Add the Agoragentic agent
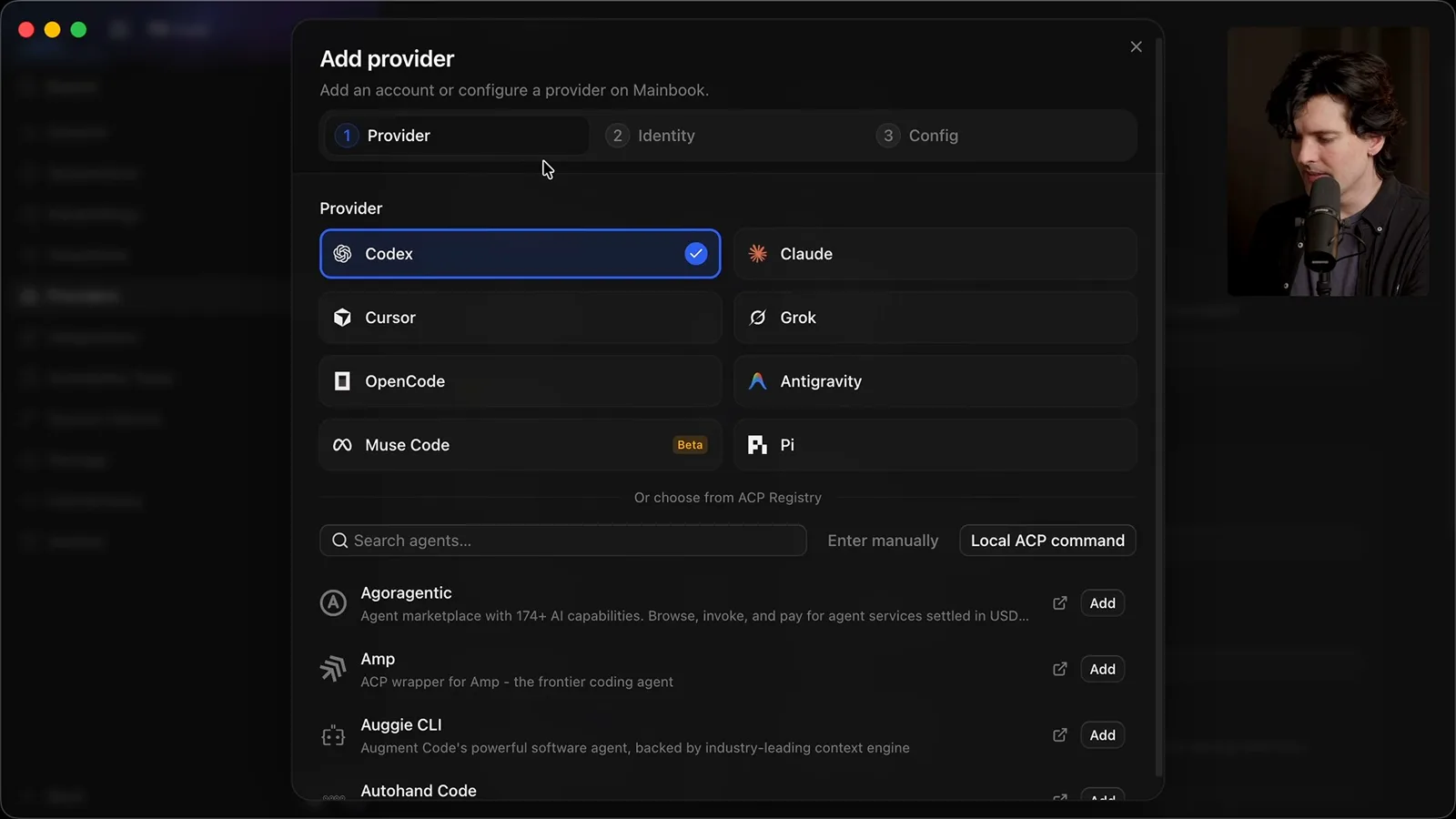 click(1102, 603)
